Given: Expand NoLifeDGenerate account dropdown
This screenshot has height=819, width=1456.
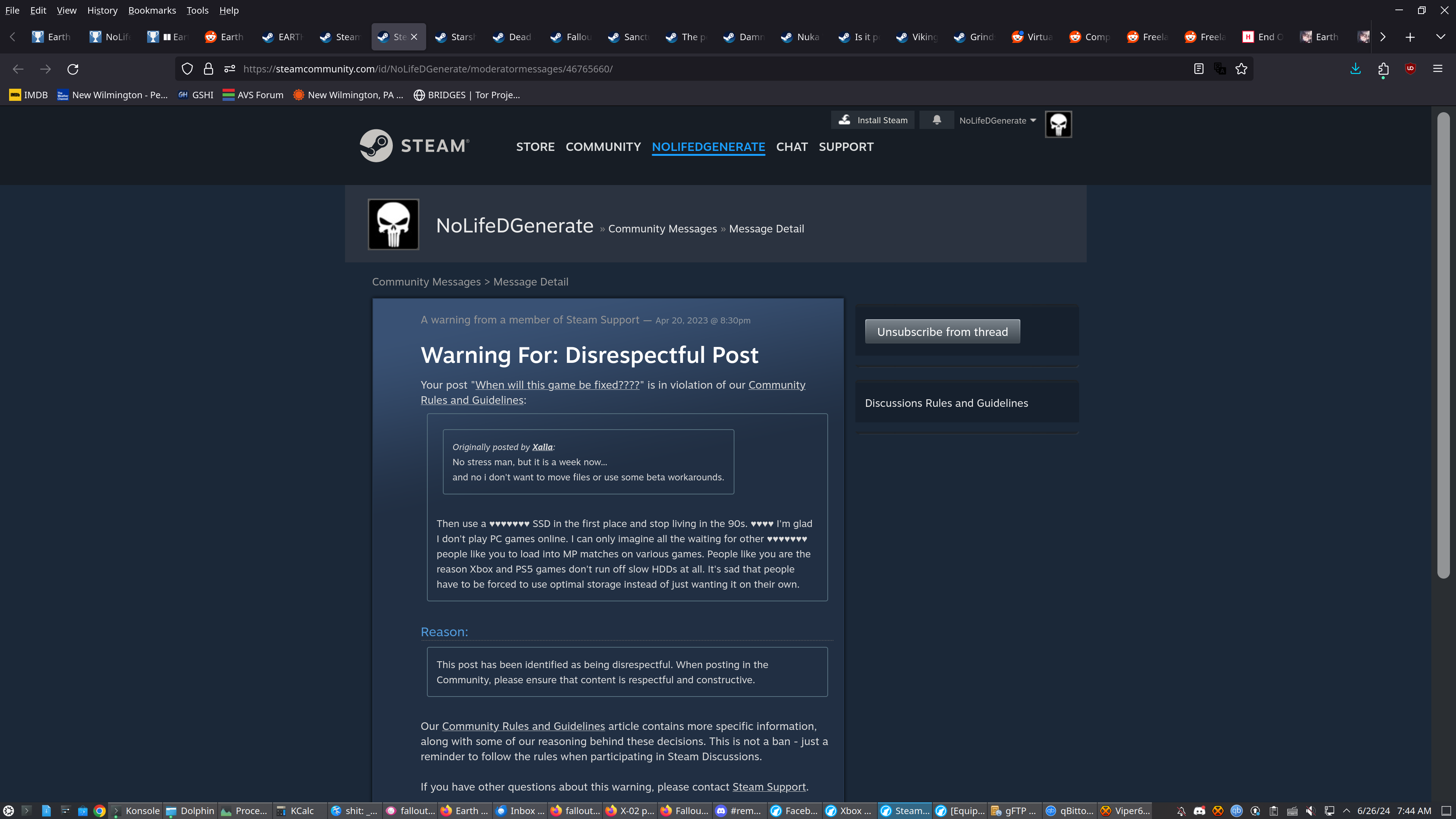Looking at the screenshot, I should 998,121.
